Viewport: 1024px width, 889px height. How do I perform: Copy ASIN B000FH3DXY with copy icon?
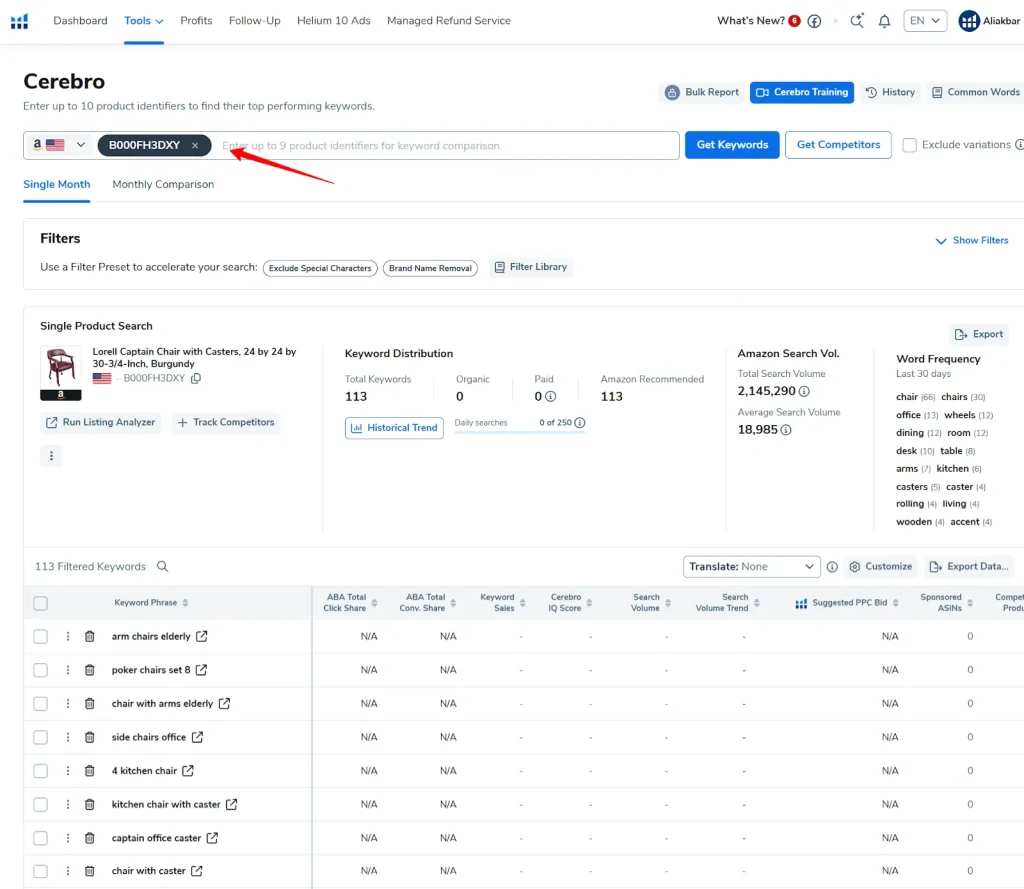pyautogui.click(x=195, y=378)
